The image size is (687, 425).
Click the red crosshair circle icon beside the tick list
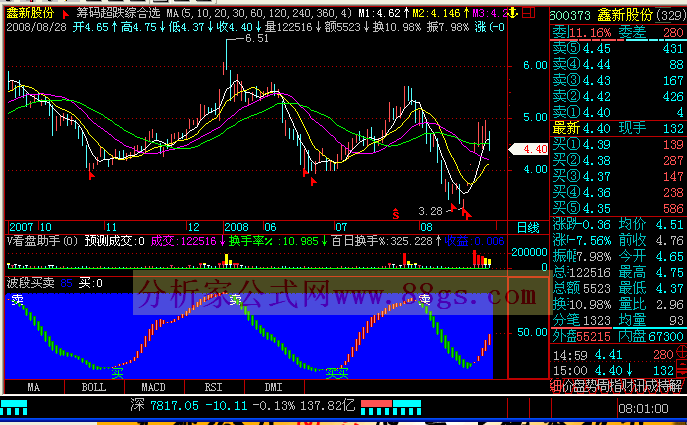682,352
